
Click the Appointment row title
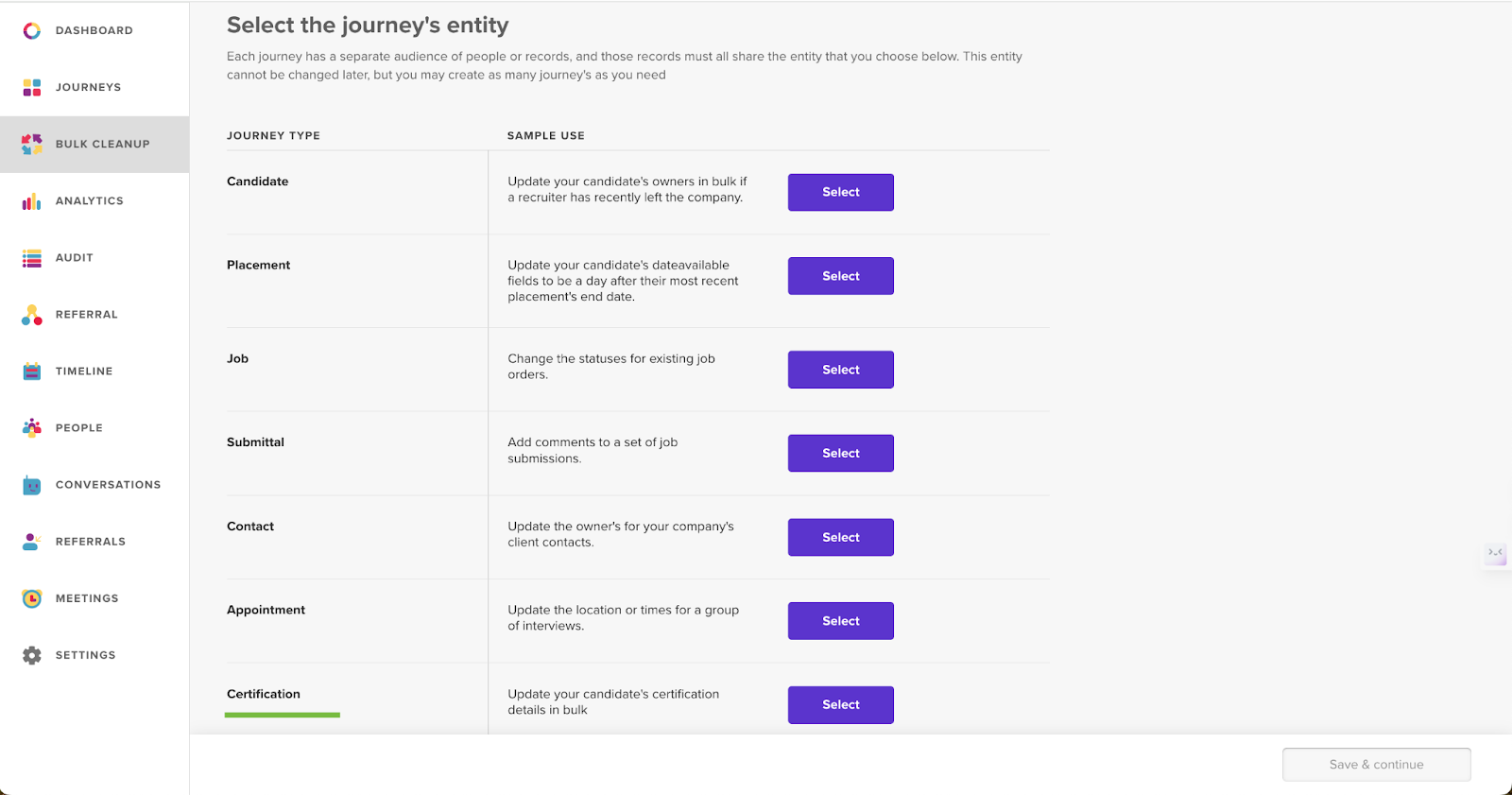(266, 611)
